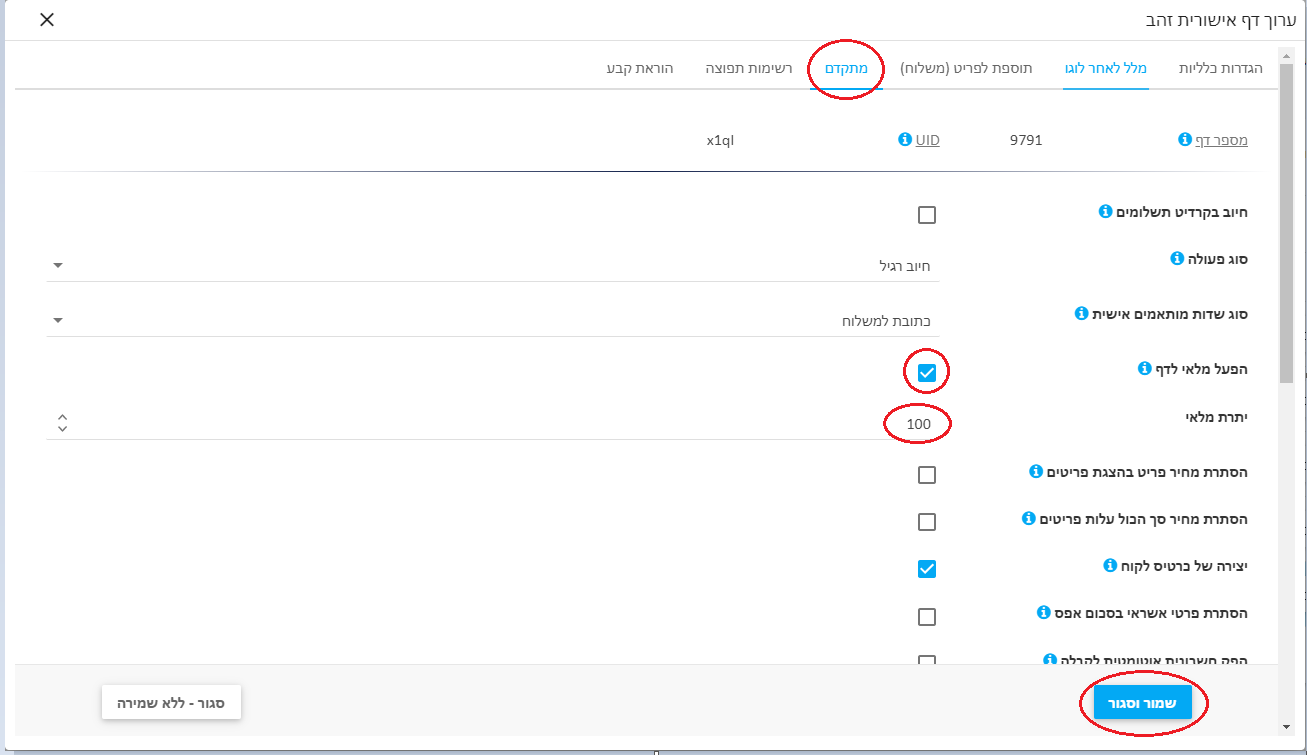Increase יתרת מלאי with the up arrow
1307x755 pixels.
(x=62, y=418)
